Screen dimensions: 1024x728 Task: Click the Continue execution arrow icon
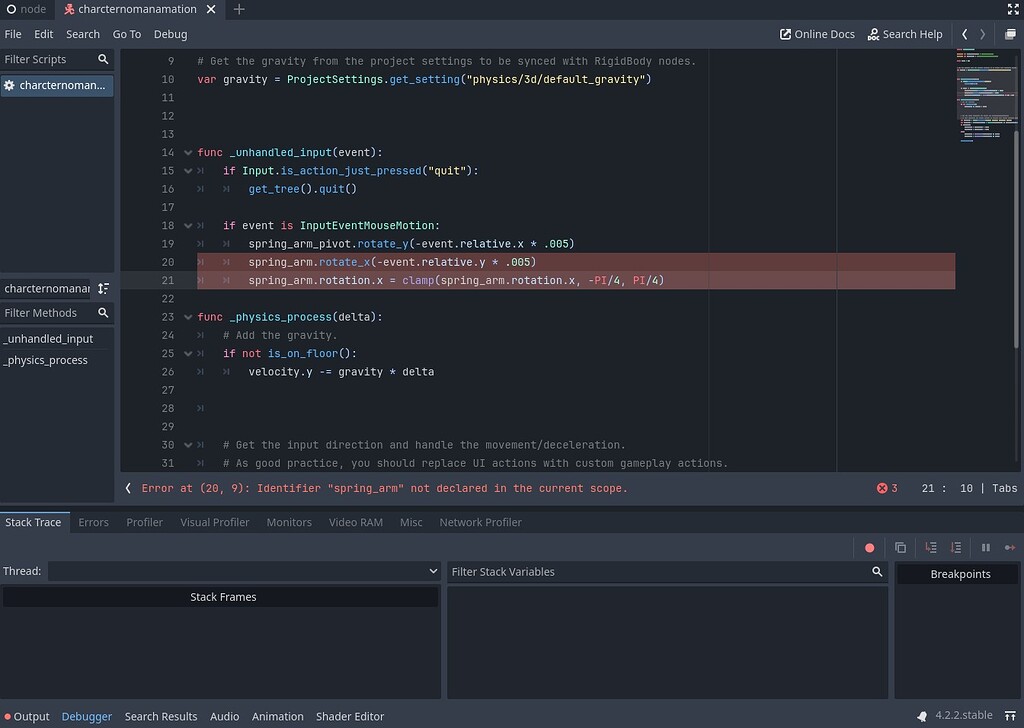pyautogui.click(x=1008, y=547)
